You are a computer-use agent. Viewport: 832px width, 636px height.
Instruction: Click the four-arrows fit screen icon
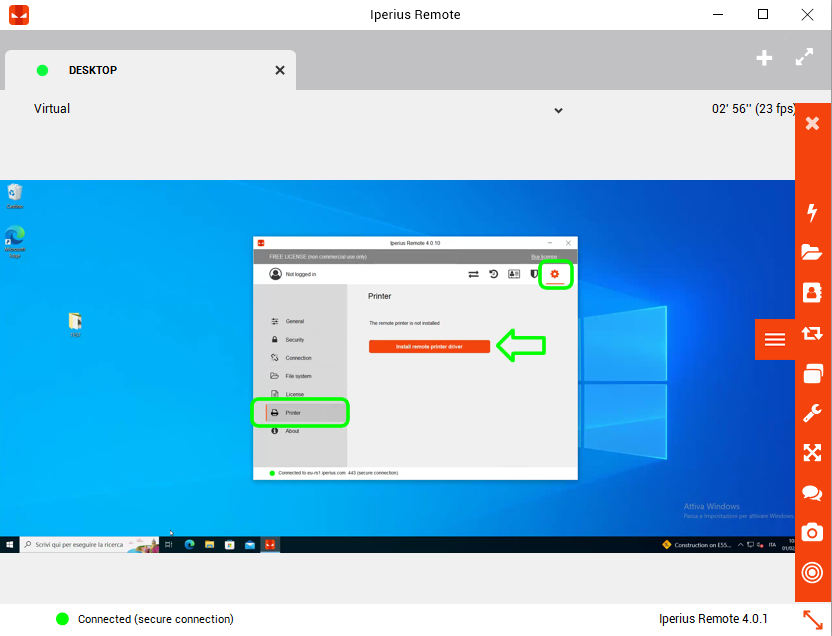[812, 452]
